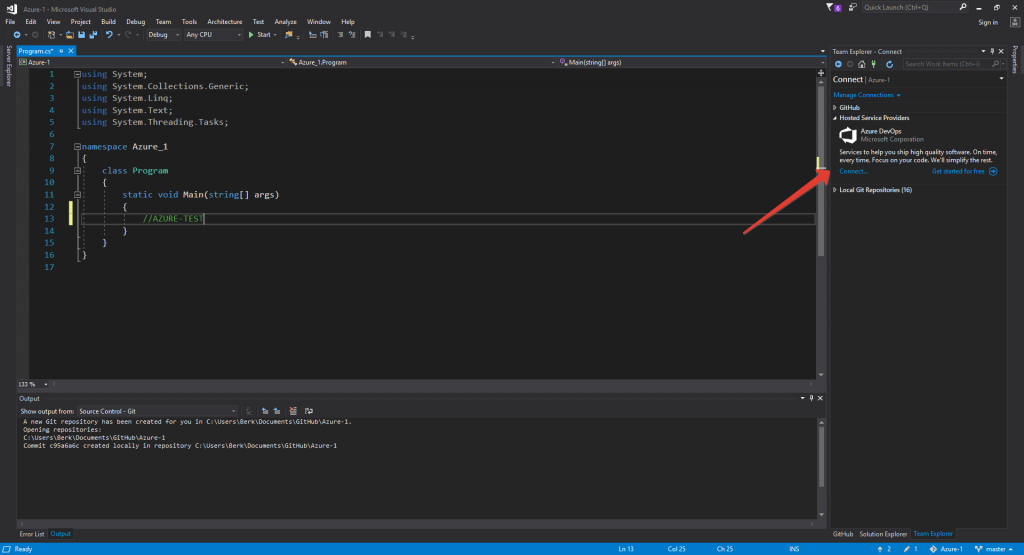Switch to the Error List tab

pos(32,534)
